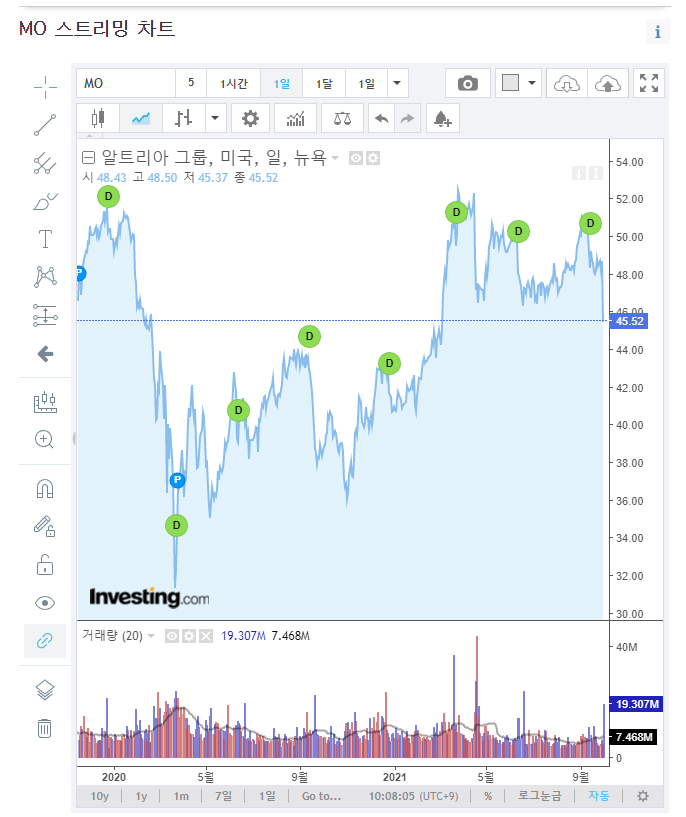
Task: Enter fullscreen chart mode
Action: pos(649,83)
